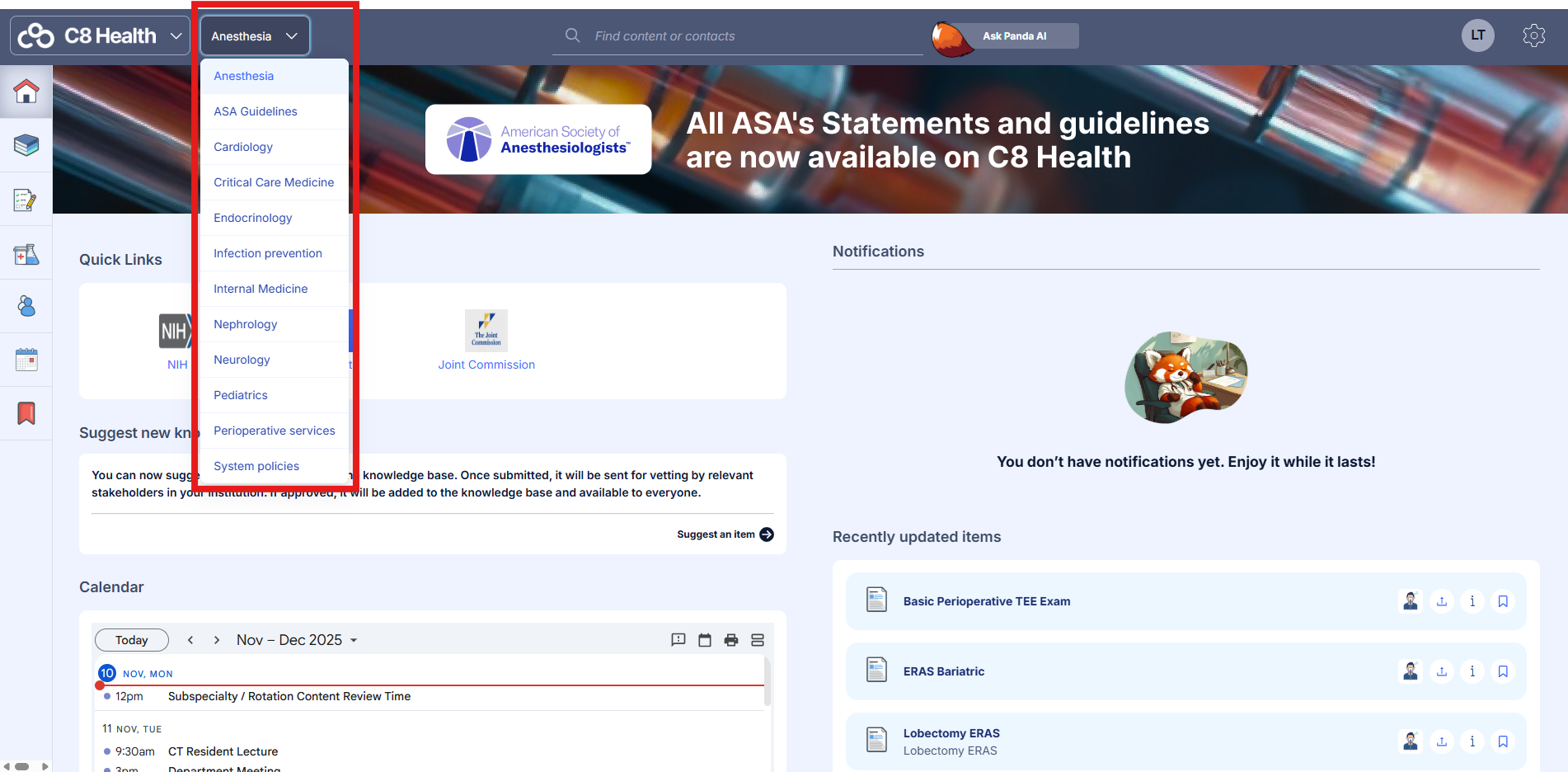Click the Suggest an item button
The image size is (1568, 772).
(x=725, y=534)
